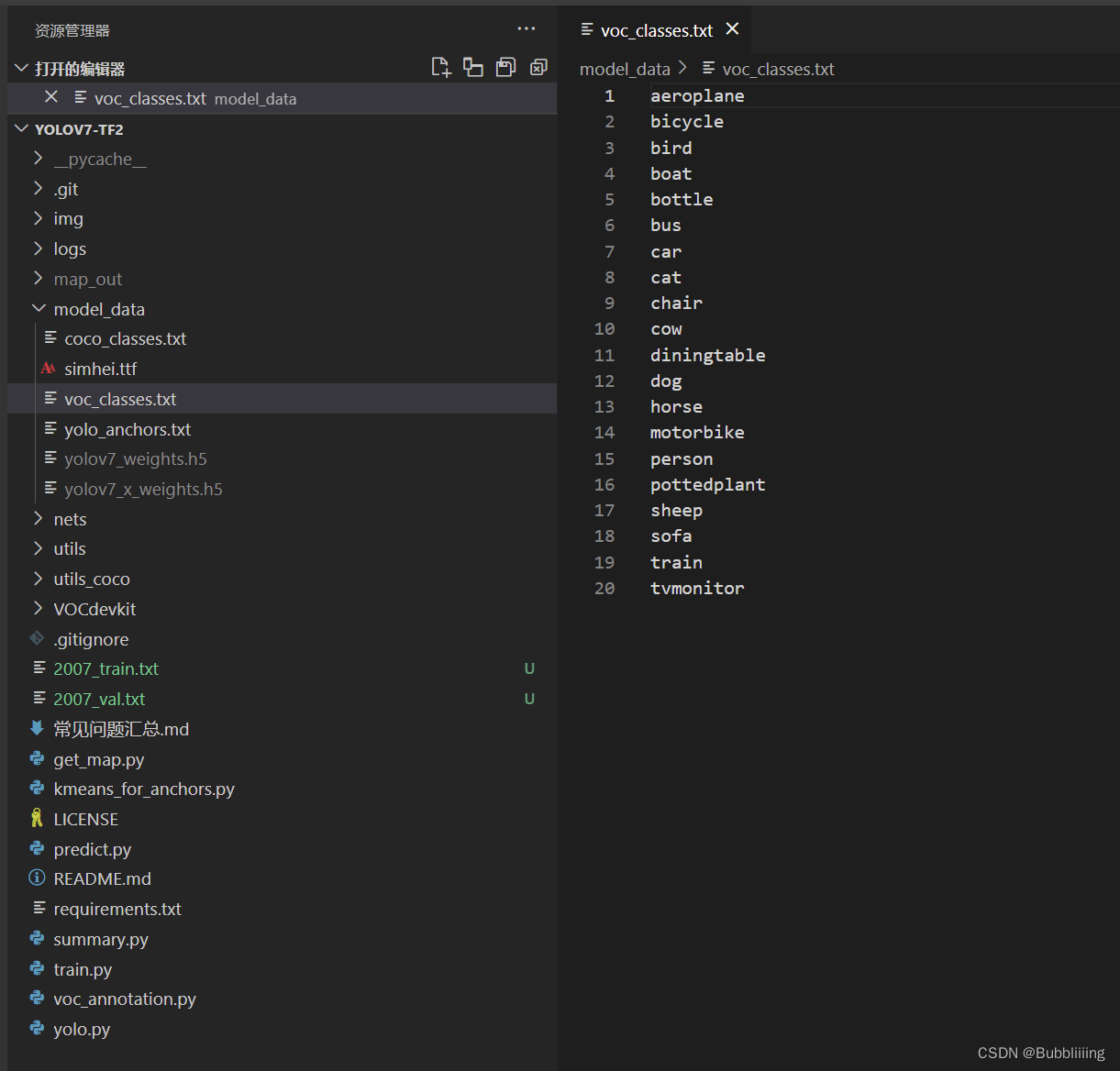This screenshot has width=1120, height=1071.
Task: Click the New Untitled File icon
Action: (441, 67)
